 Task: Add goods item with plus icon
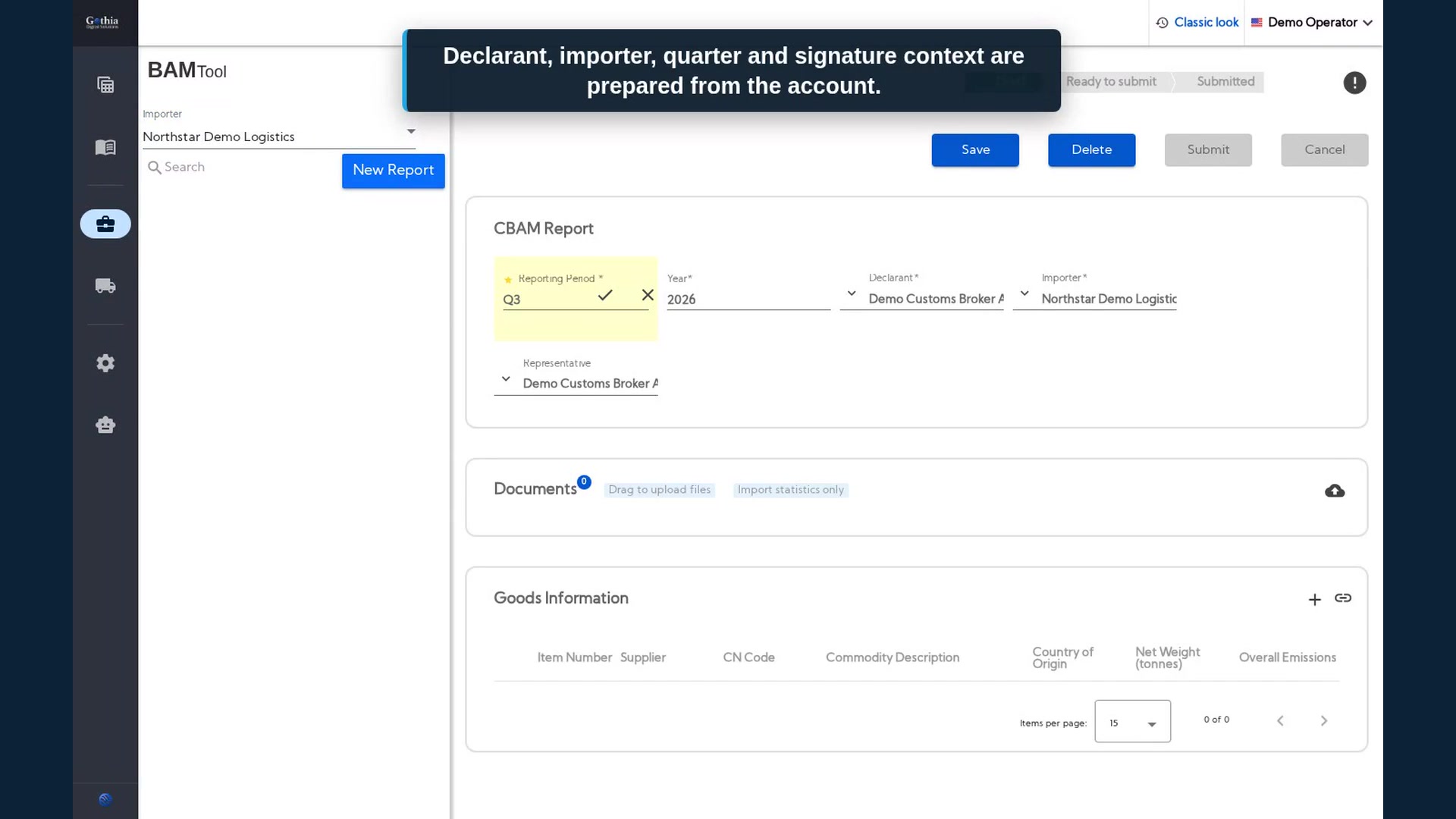1315,600
